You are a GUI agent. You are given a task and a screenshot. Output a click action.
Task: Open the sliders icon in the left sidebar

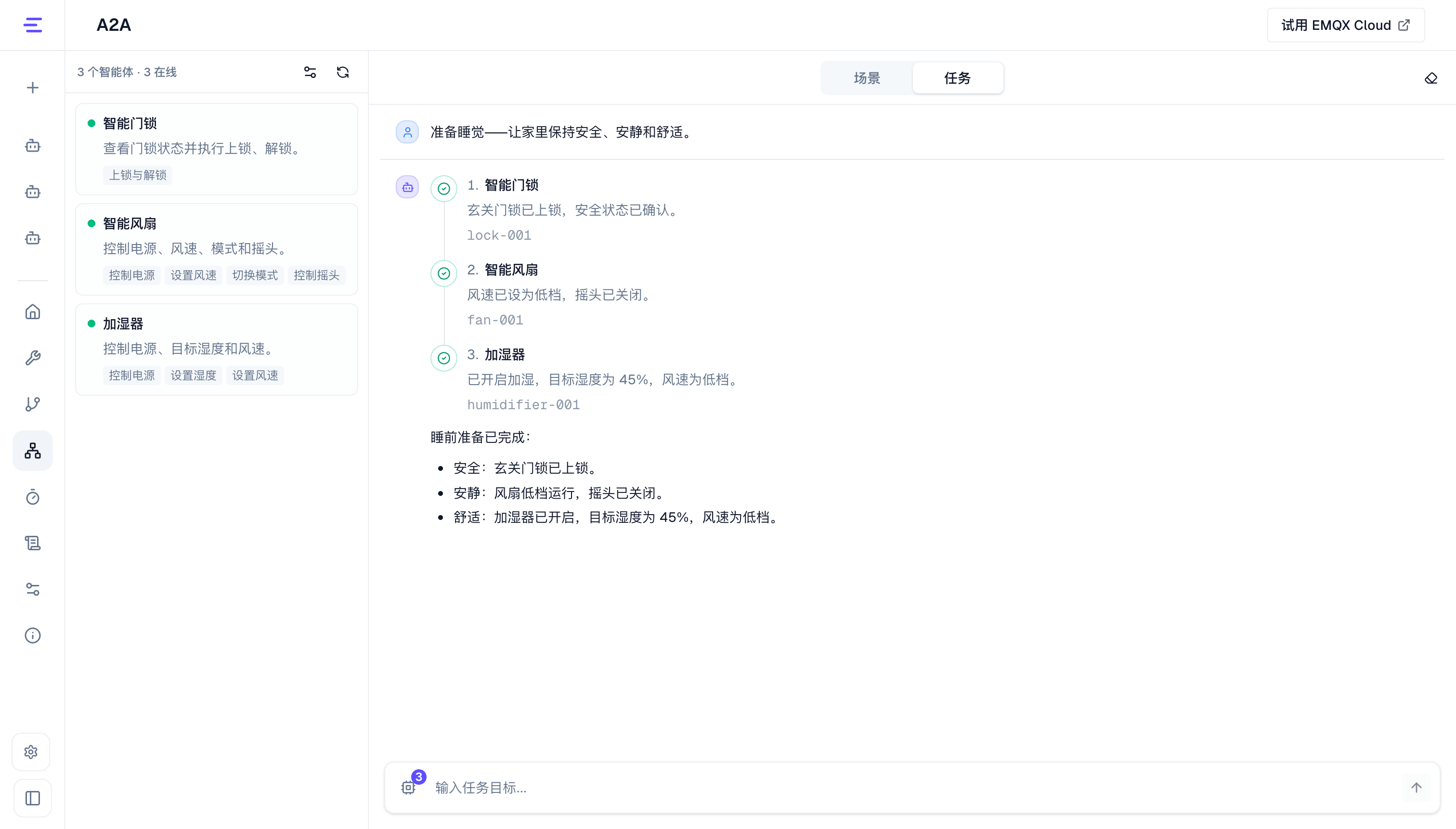[x=32, y=589]
